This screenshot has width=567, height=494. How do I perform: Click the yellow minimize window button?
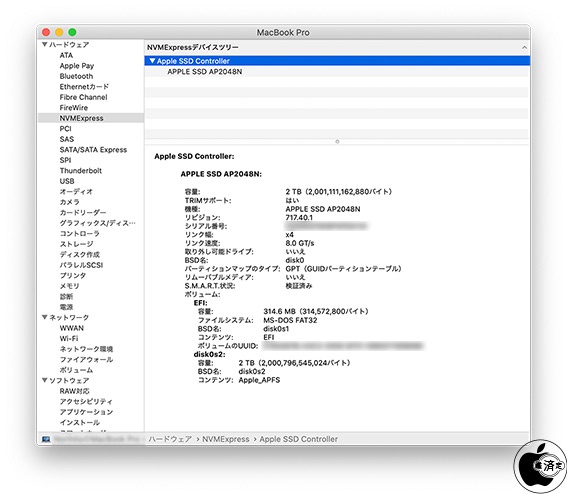tap(59, 32)
